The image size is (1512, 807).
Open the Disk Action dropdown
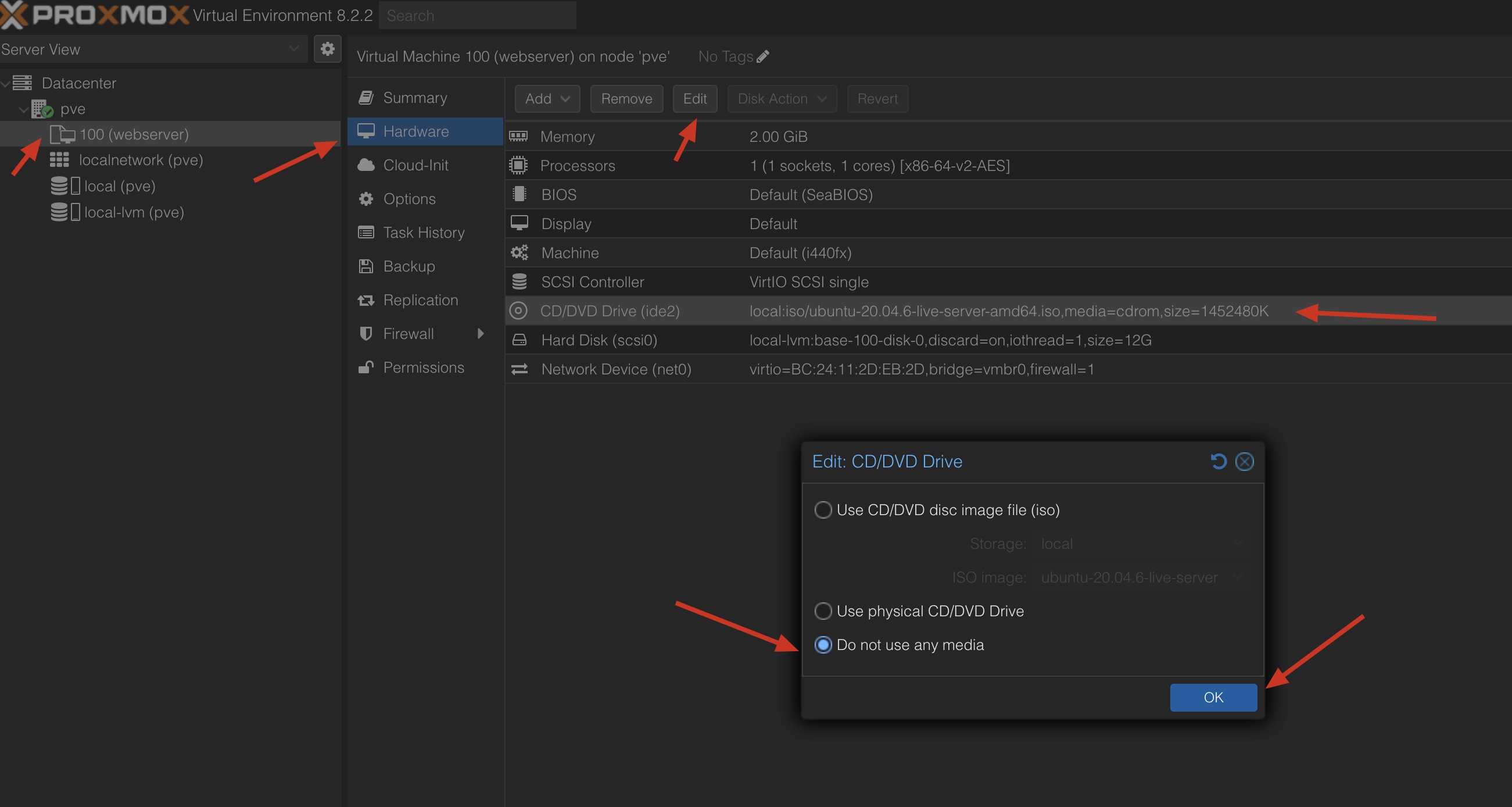pyautogui.click(x=782, y=99)
